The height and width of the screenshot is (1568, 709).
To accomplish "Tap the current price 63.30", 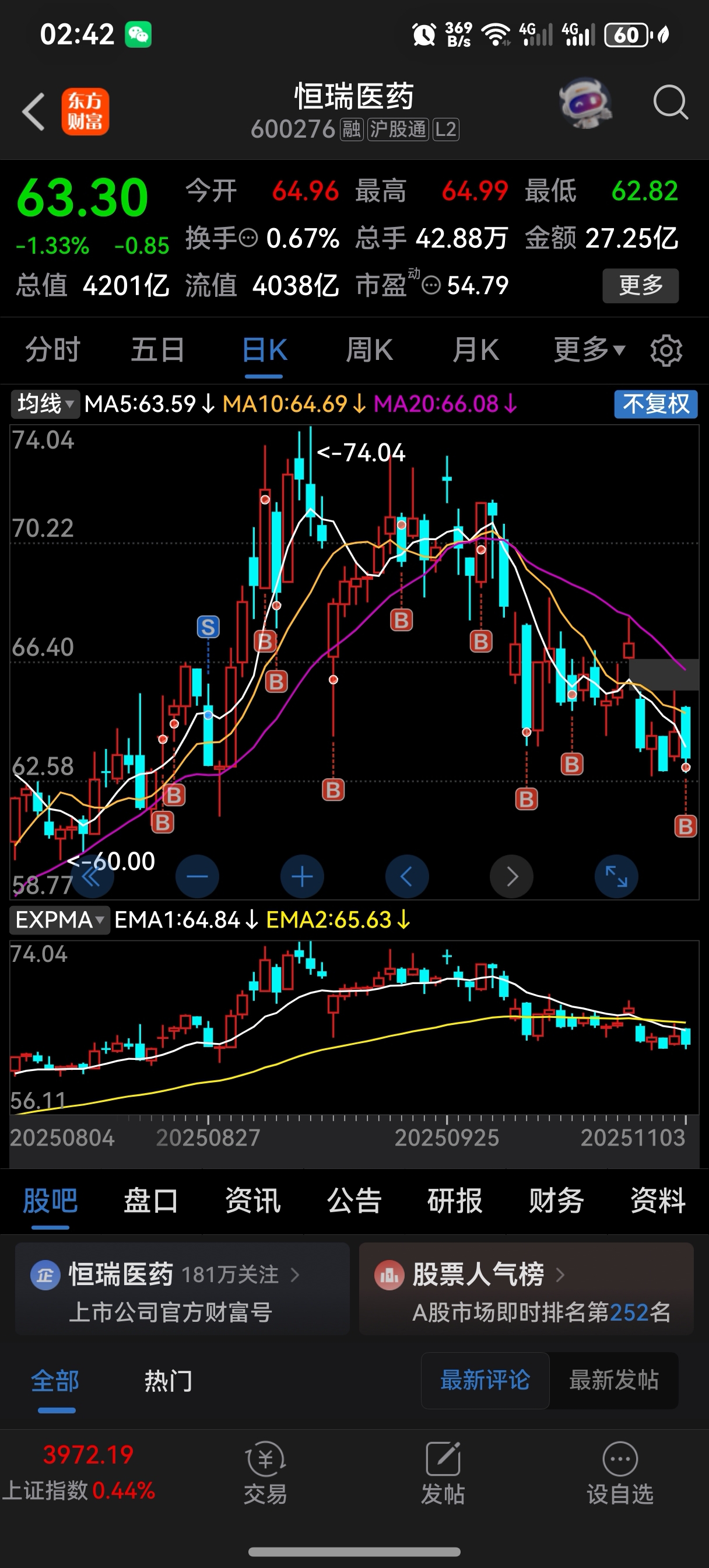I will point(82,197).
